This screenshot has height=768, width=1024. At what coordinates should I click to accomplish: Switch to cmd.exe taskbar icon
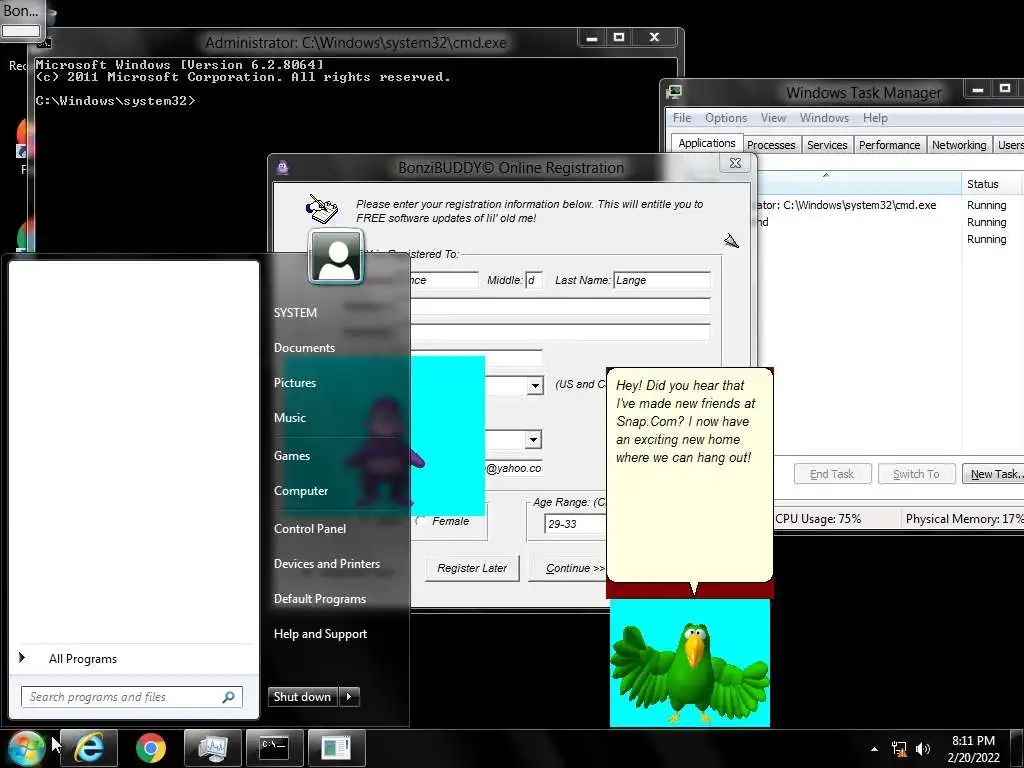point(274,748)
